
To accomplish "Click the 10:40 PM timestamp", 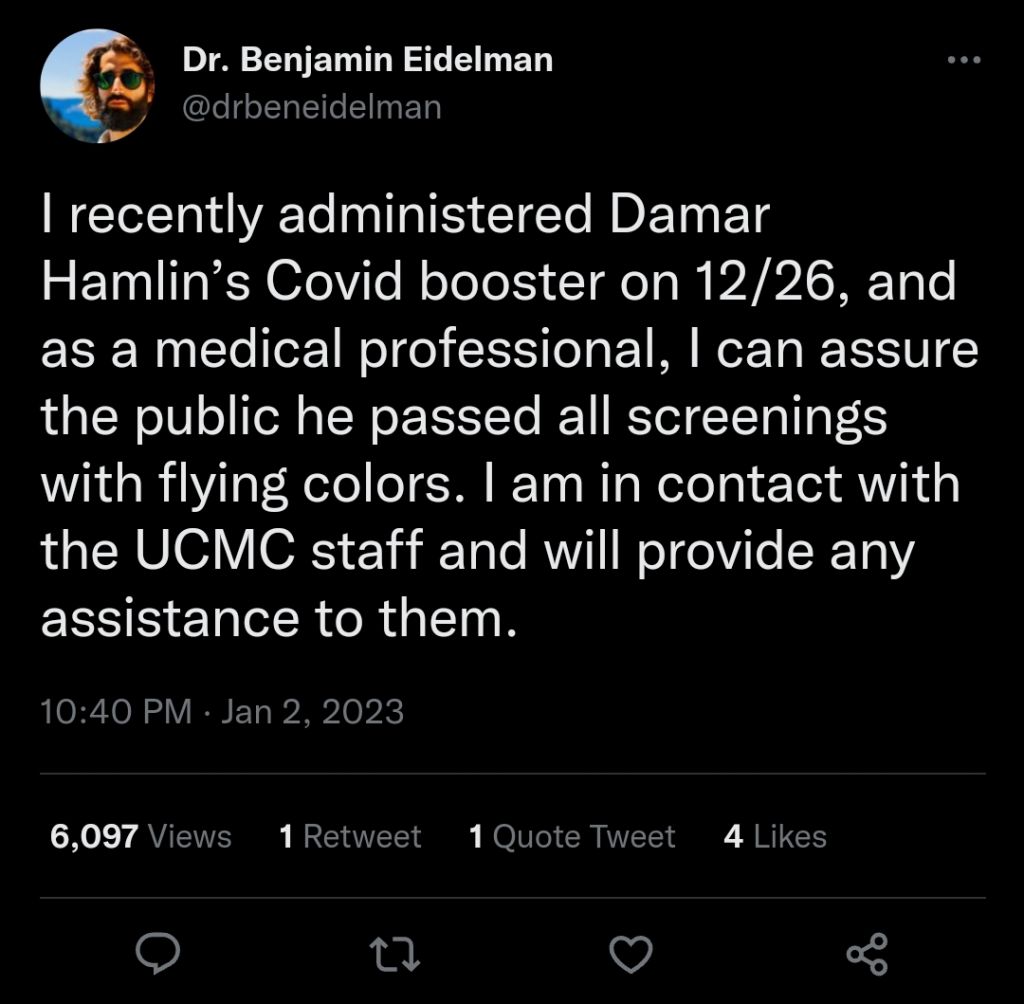I will pos(116,712).
